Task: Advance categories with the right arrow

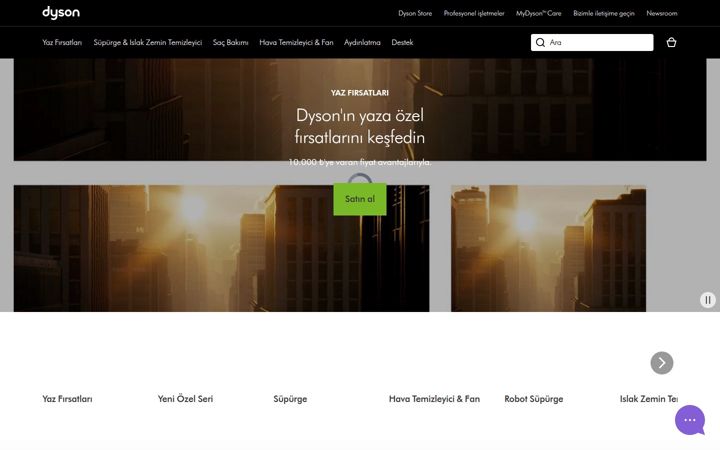Action: click(x=662, y=363)
